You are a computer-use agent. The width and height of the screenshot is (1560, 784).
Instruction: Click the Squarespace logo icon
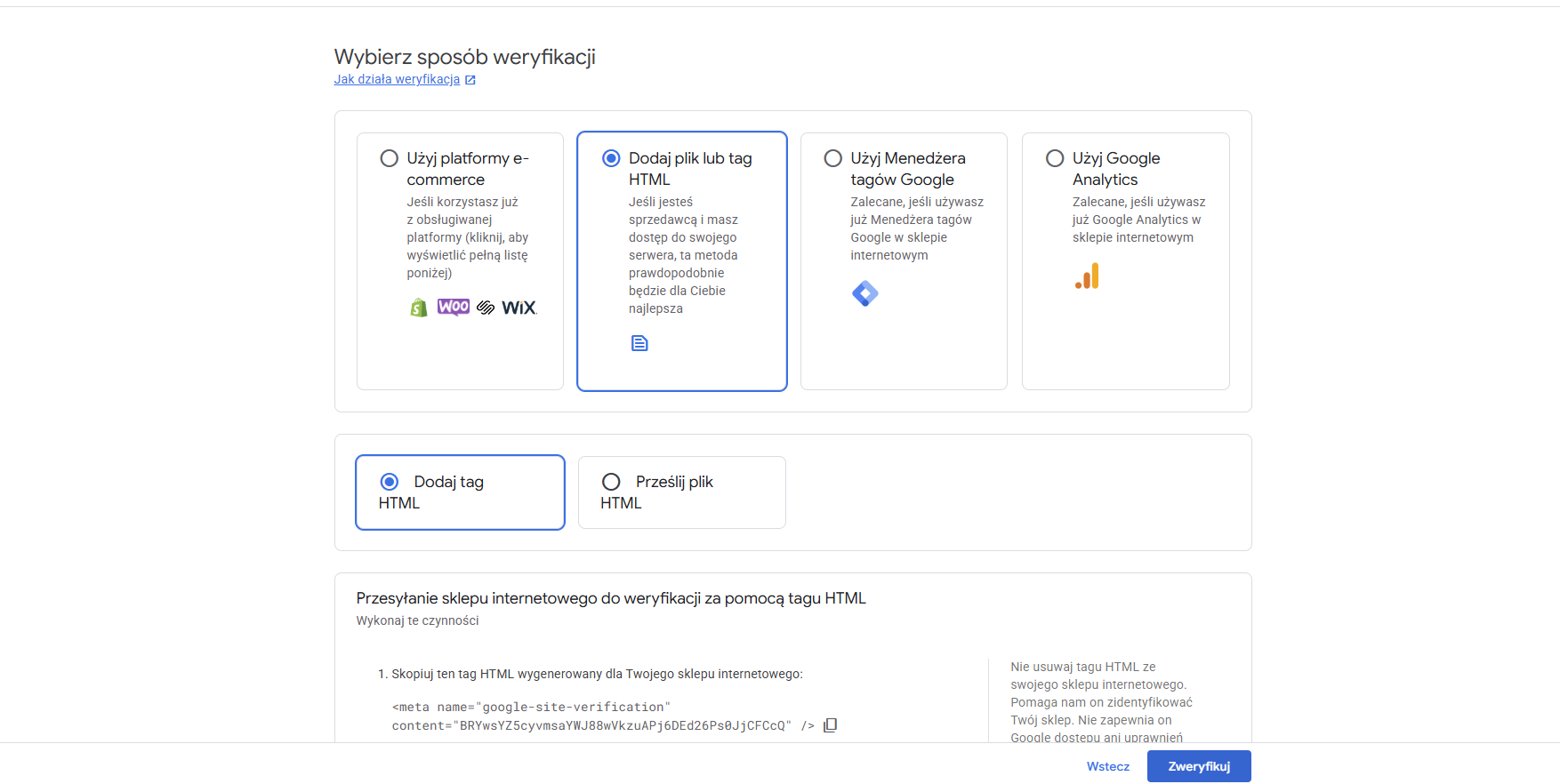(486, 308)
